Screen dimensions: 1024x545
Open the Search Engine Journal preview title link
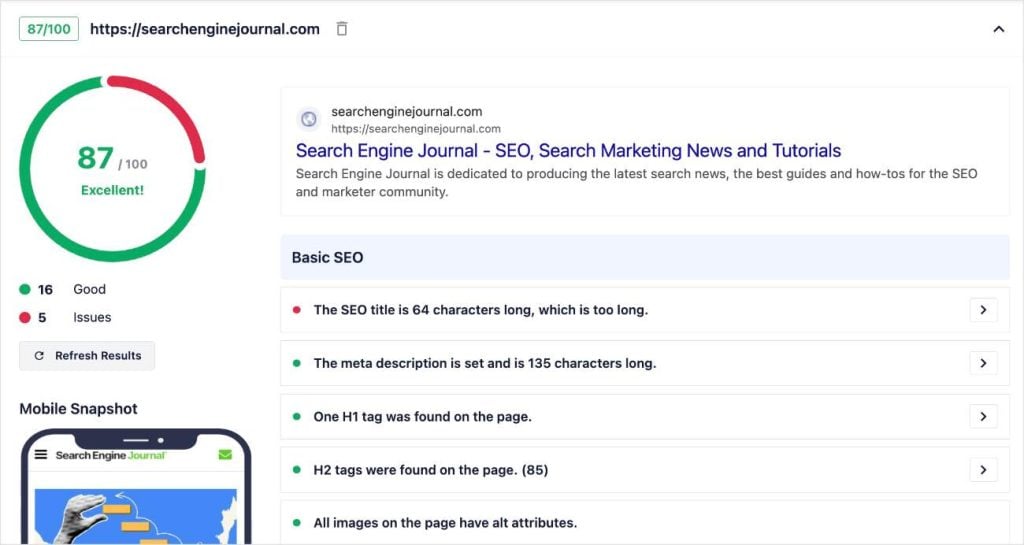[568, 151]
